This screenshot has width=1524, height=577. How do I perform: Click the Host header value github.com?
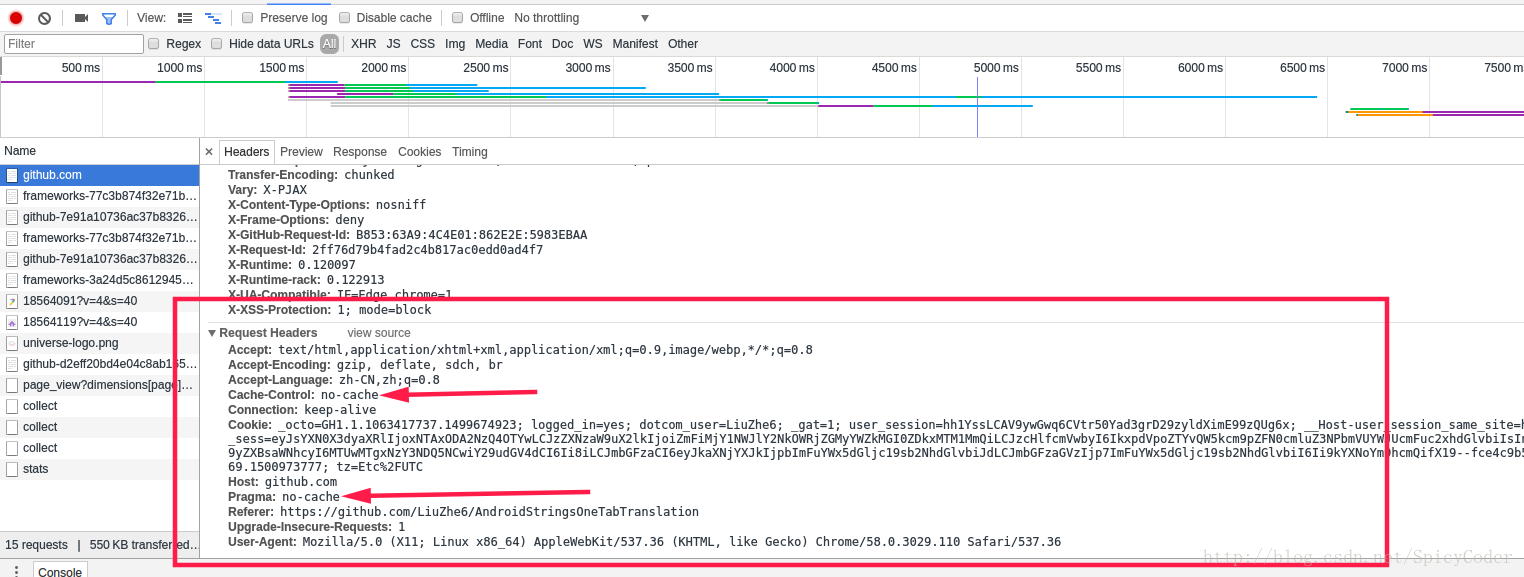pos(301,482)
